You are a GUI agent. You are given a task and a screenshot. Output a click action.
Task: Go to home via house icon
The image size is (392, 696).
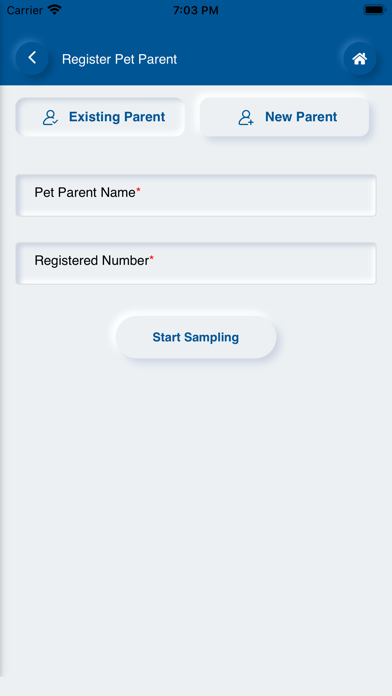360,59
